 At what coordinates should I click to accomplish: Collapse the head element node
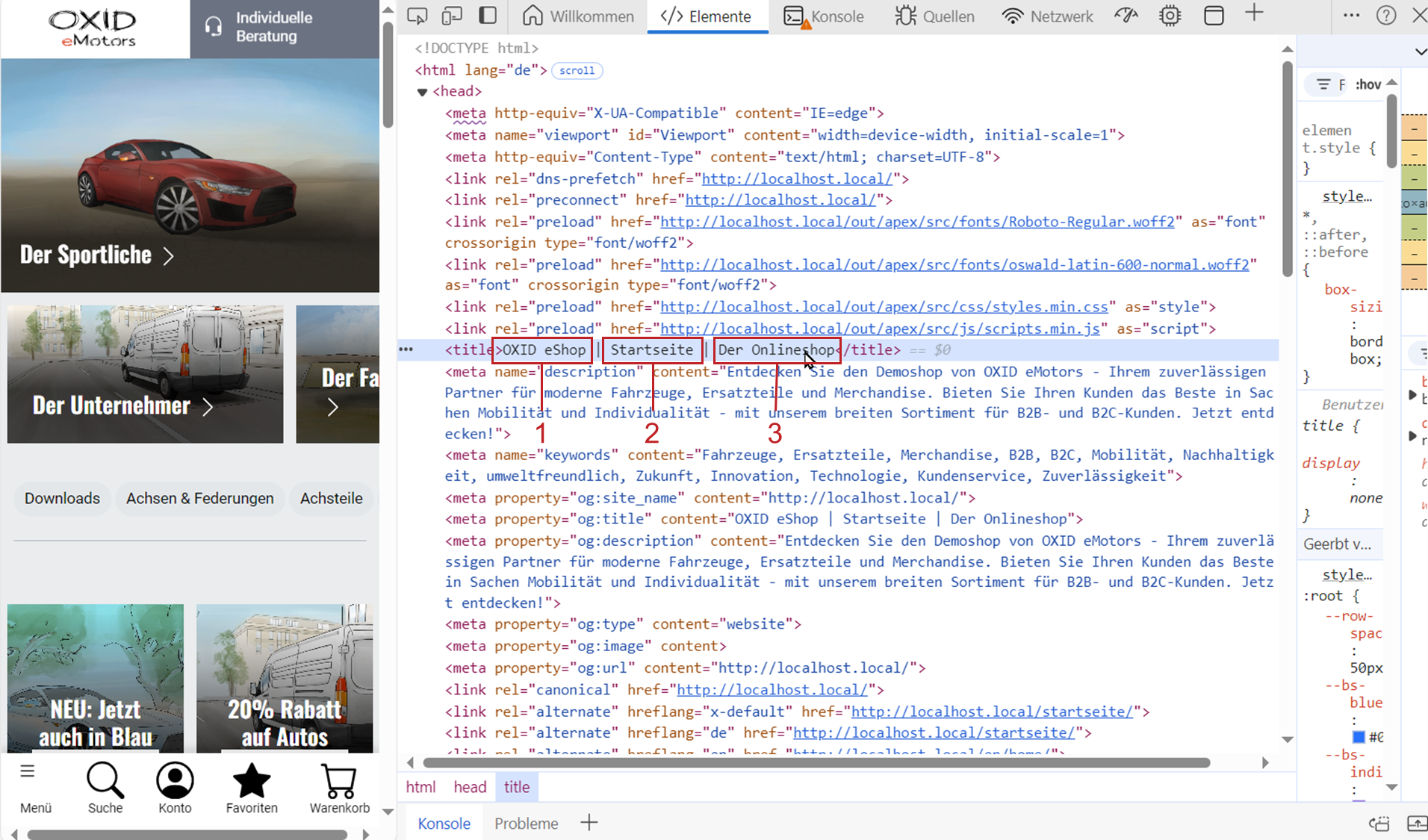[422, 92]
